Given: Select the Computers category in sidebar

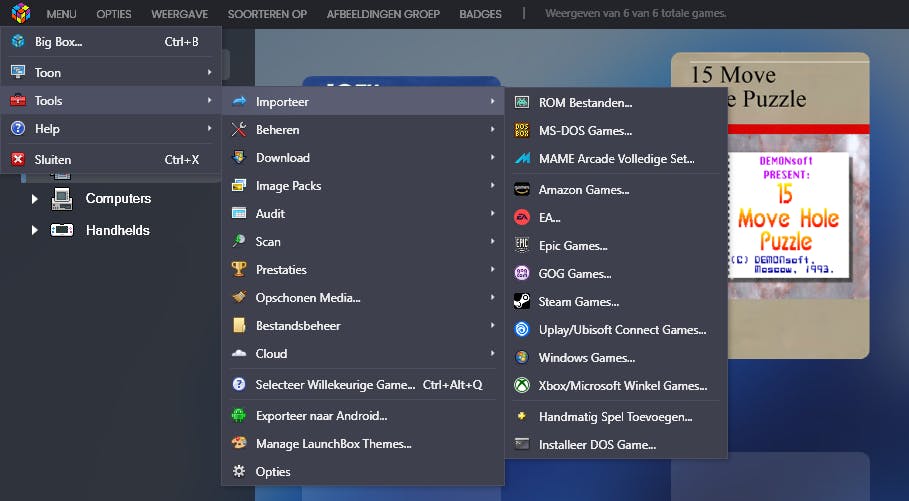Looking at the screenshot, I should point(118,198).
